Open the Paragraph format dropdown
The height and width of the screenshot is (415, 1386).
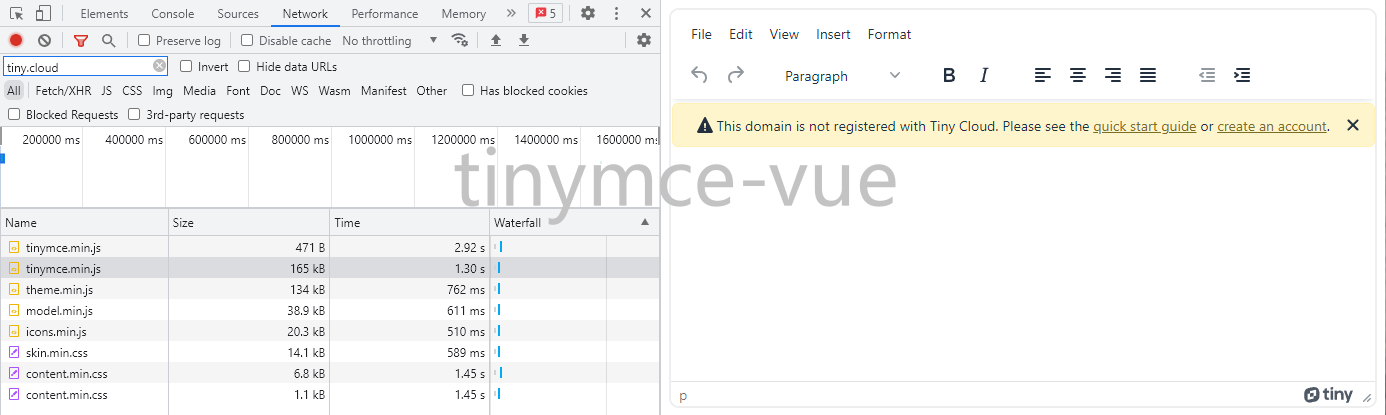[x=842, y=76]
